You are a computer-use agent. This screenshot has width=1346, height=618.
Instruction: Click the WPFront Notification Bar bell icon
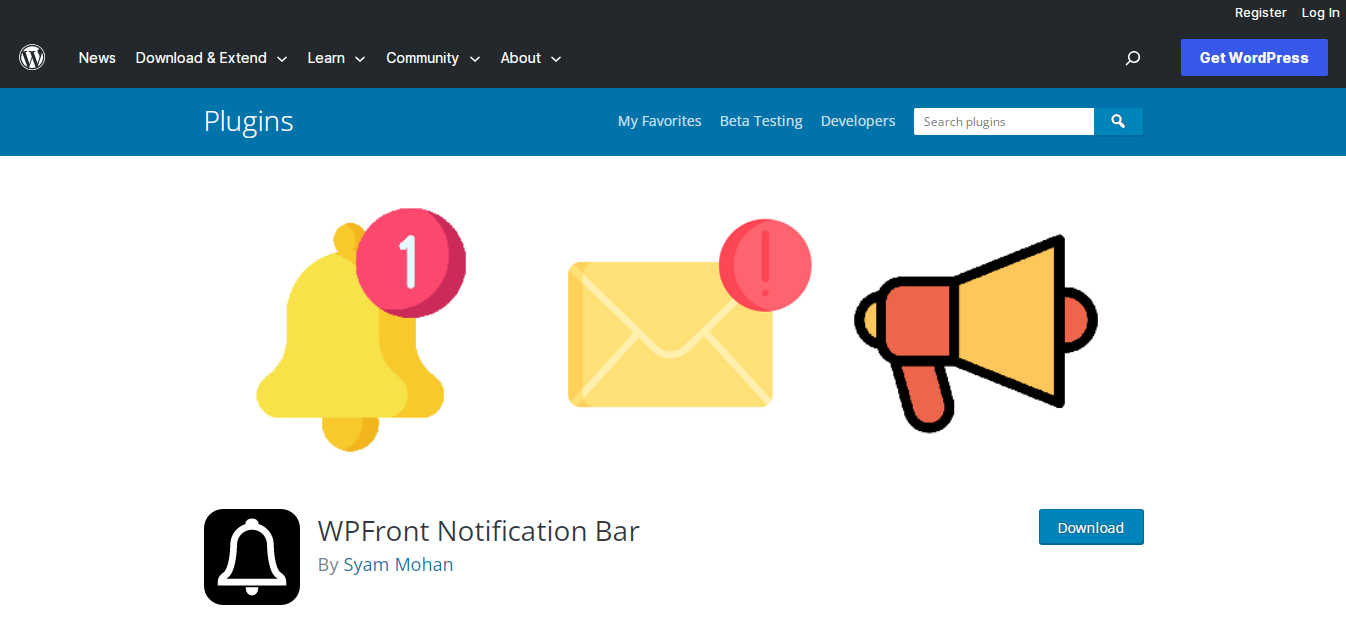[251, 557]
